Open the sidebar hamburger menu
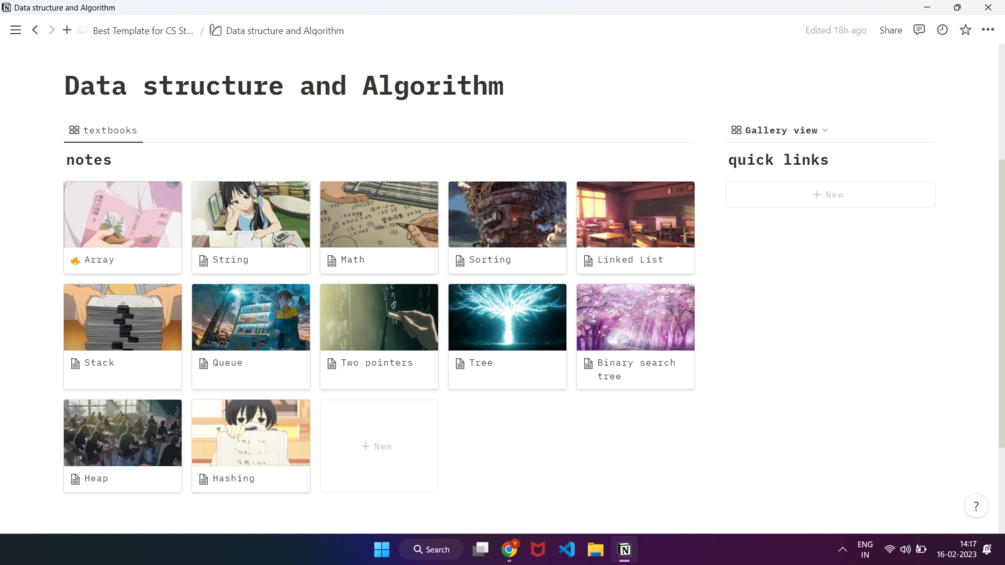Viewport: 1005px width, 565px height. [15, 30]
